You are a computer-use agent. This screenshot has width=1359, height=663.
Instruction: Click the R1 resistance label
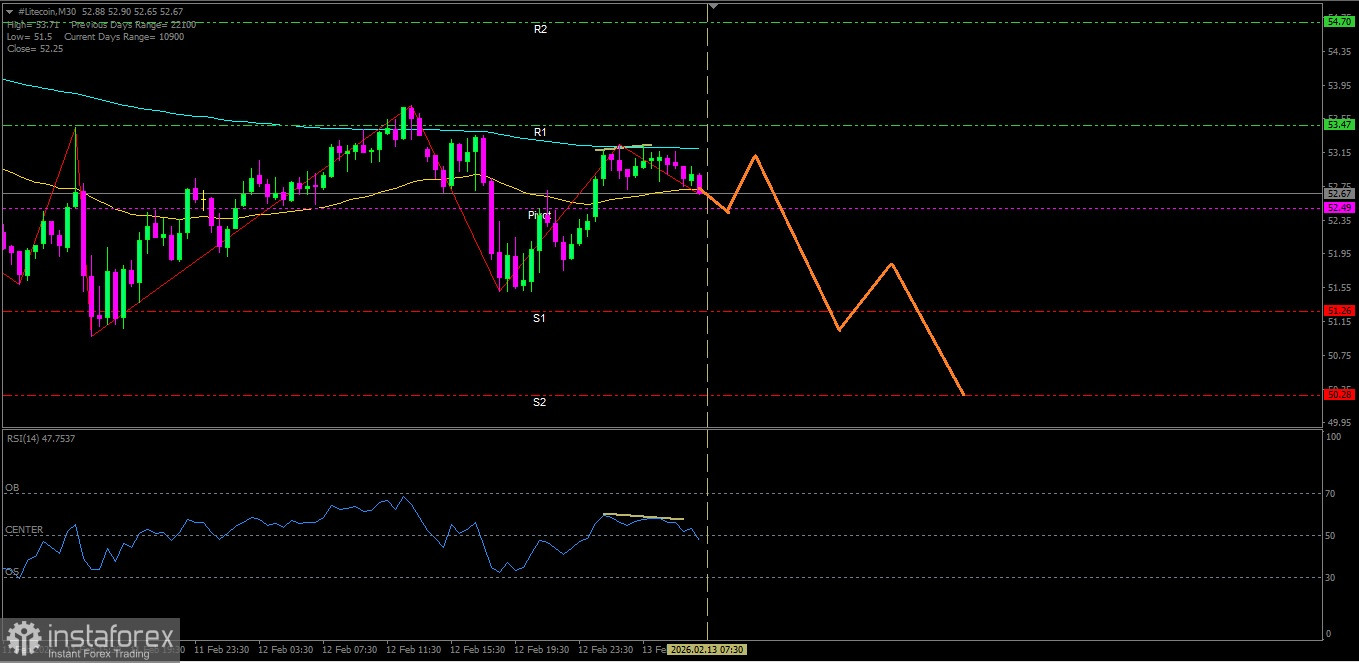click(540, 133)
